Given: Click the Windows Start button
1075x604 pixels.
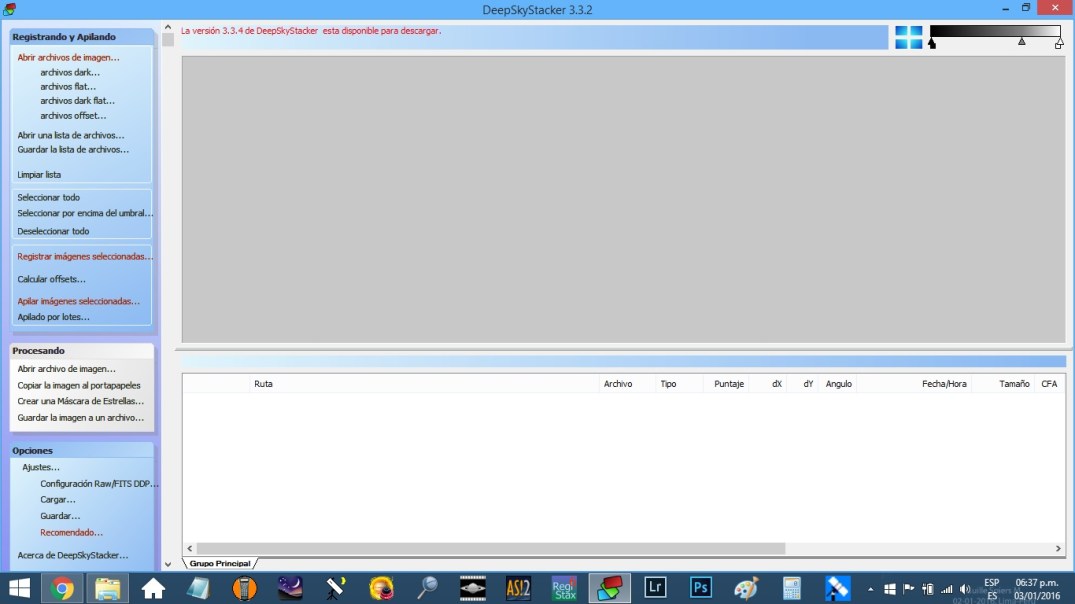Looking at the screenshot, I should click(x=19, y=588).
